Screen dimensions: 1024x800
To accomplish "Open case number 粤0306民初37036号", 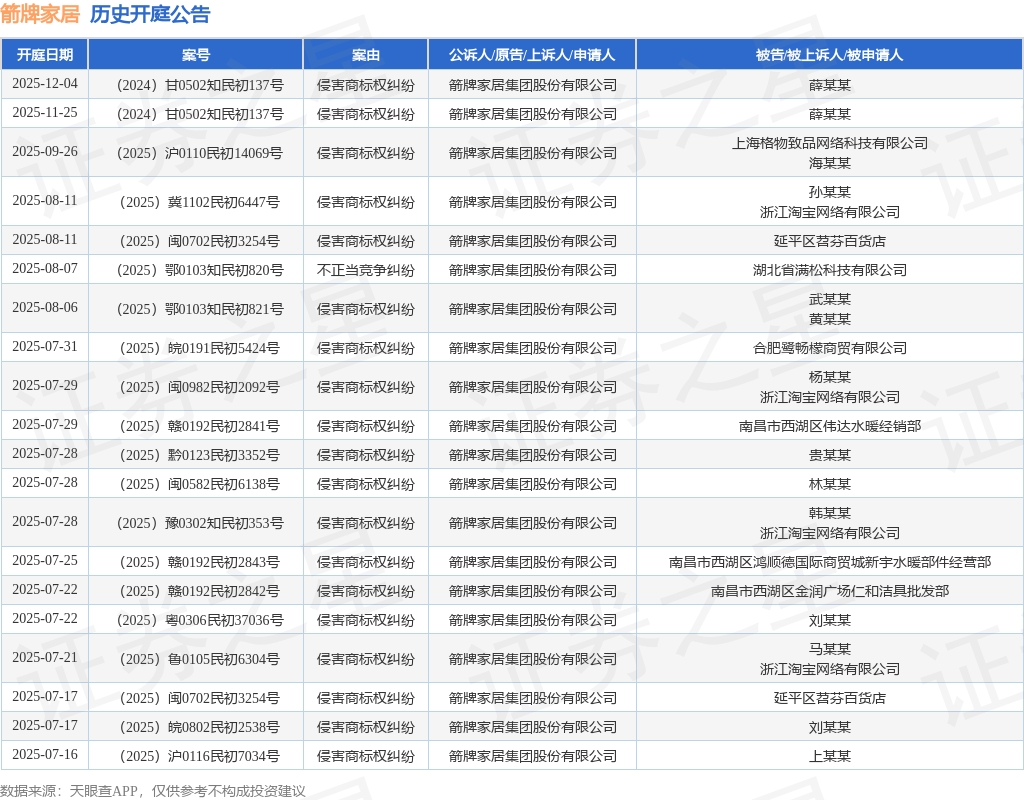I will (196, 620).
